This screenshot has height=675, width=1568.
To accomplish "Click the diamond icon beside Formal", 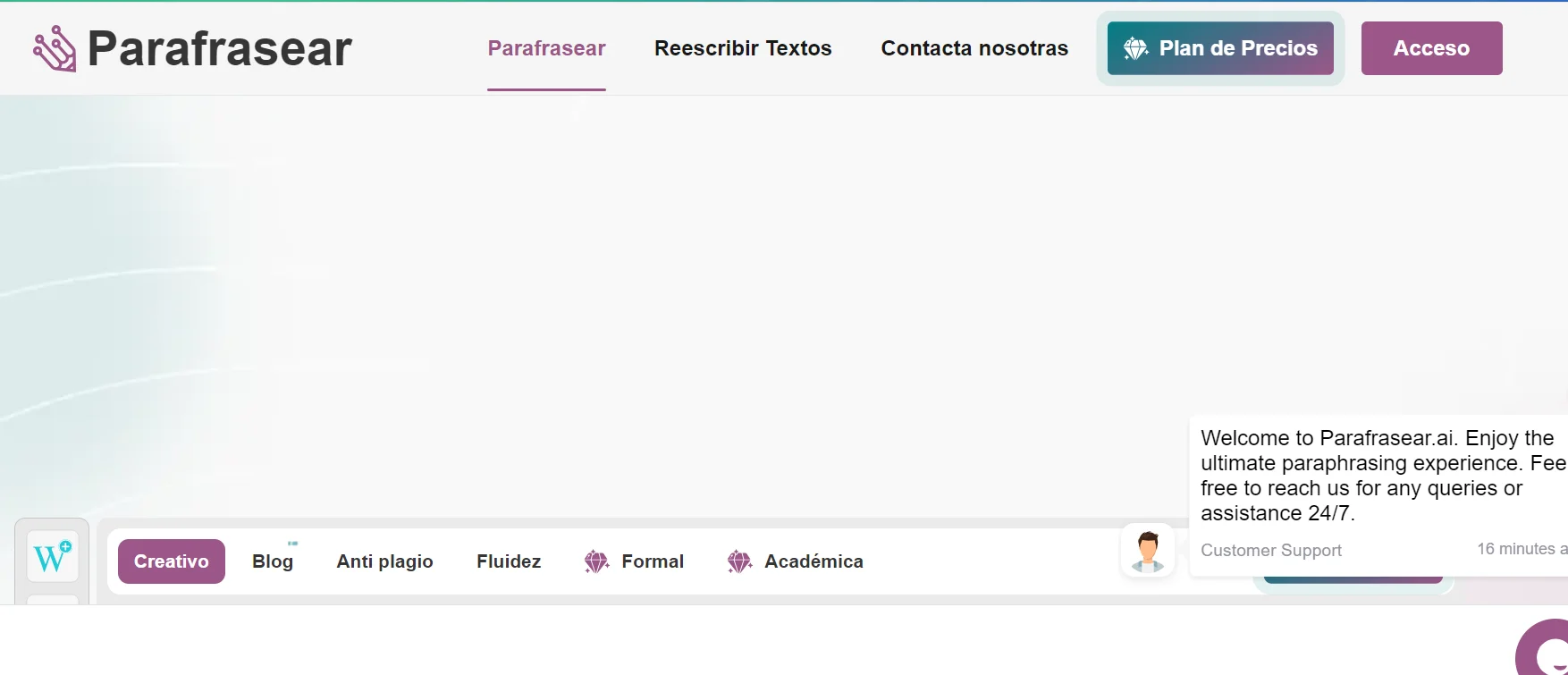I will click(596, 561).
